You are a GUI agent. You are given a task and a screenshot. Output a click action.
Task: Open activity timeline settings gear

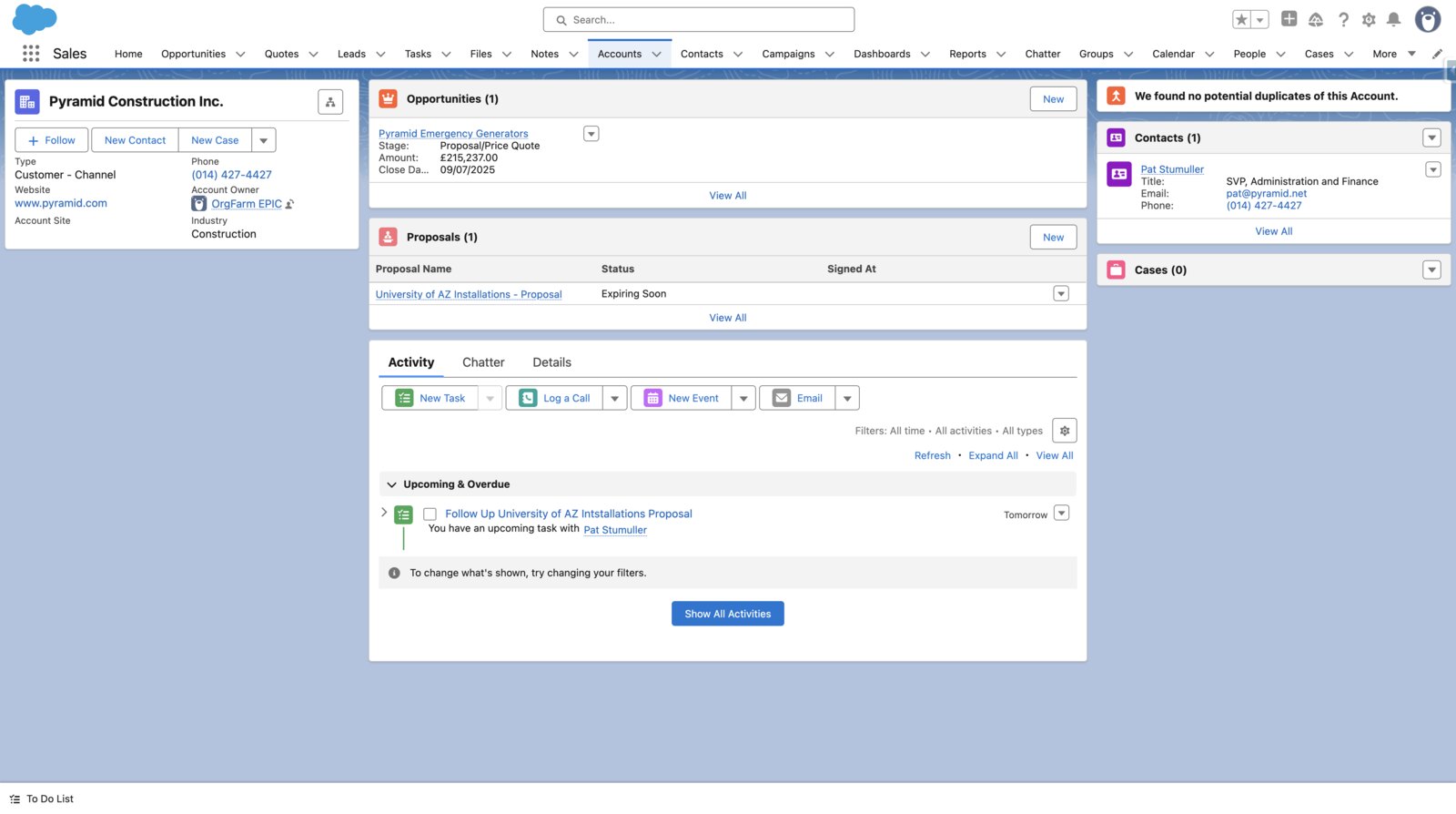pyautogui.click(x=1065, y=431)
